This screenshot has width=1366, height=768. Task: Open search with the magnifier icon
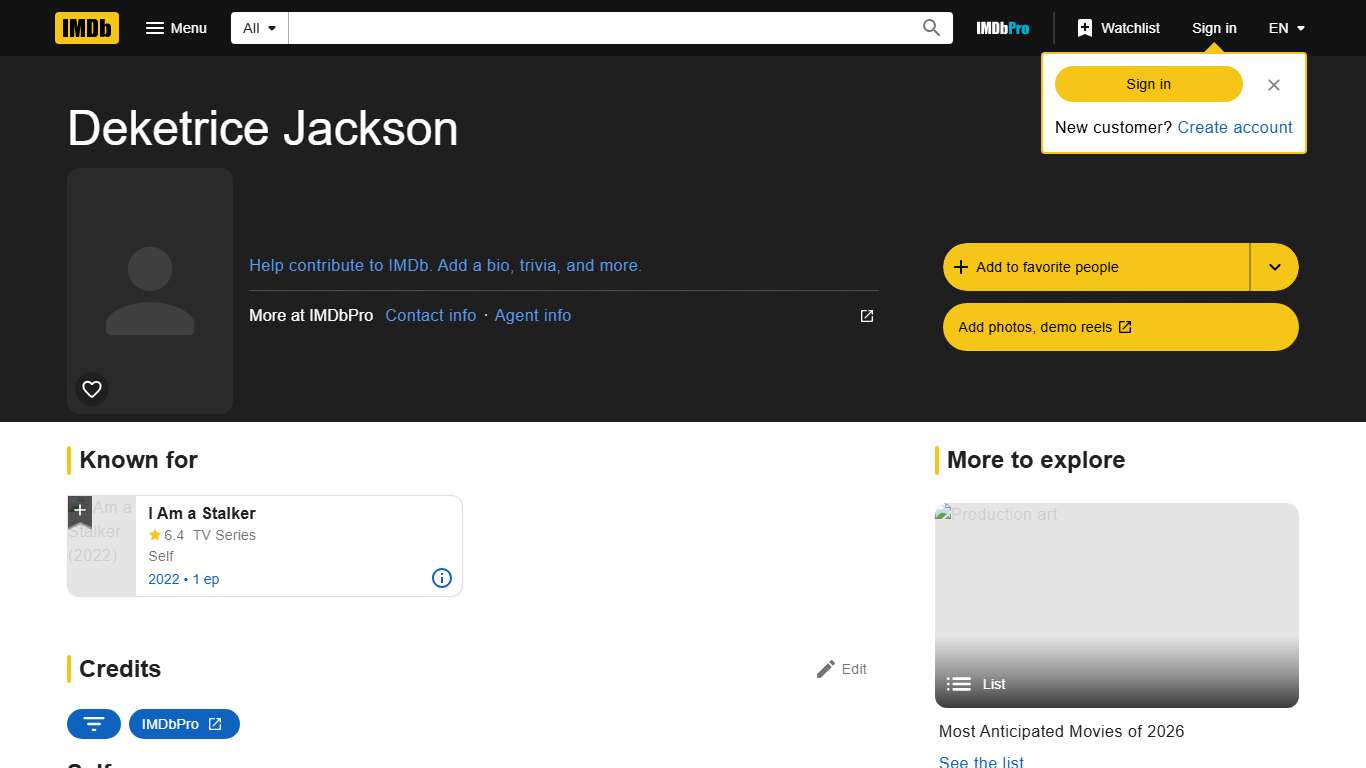coord(930,28)
